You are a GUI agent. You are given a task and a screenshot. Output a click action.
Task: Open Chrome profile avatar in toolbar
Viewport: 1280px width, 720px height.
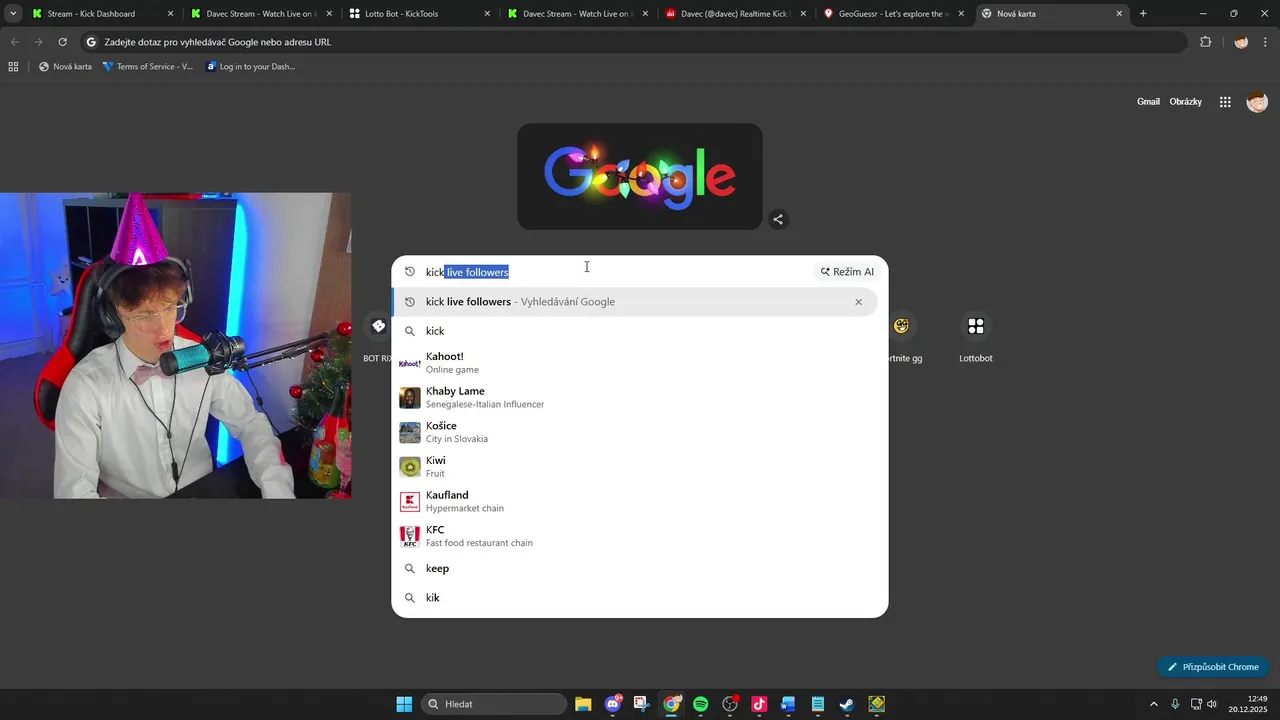(x=1241, y=42)
